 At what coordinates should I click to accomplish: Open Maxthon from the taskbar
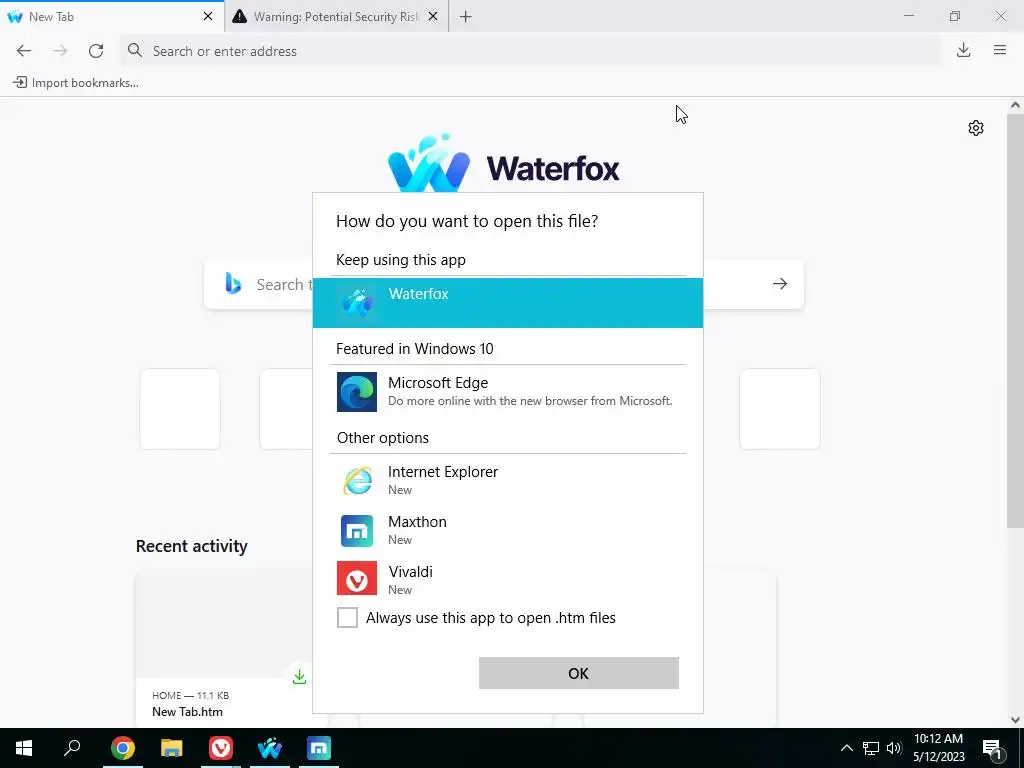(x=319, y=748)
